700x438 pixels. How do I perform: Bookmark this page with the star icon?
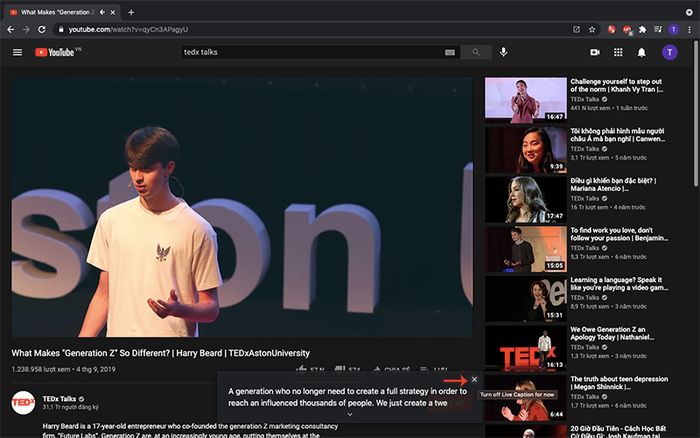tap(592, 29)
